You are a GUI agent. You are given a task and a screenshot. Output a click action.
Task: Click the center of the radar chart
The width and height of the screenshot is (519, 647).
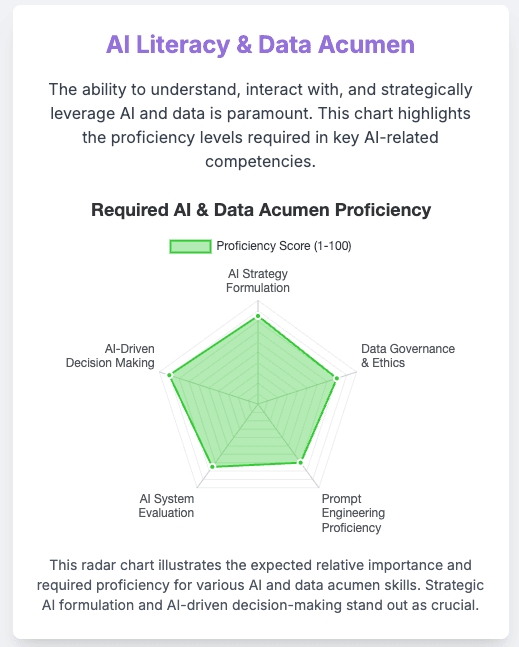[x=258, y=404]
